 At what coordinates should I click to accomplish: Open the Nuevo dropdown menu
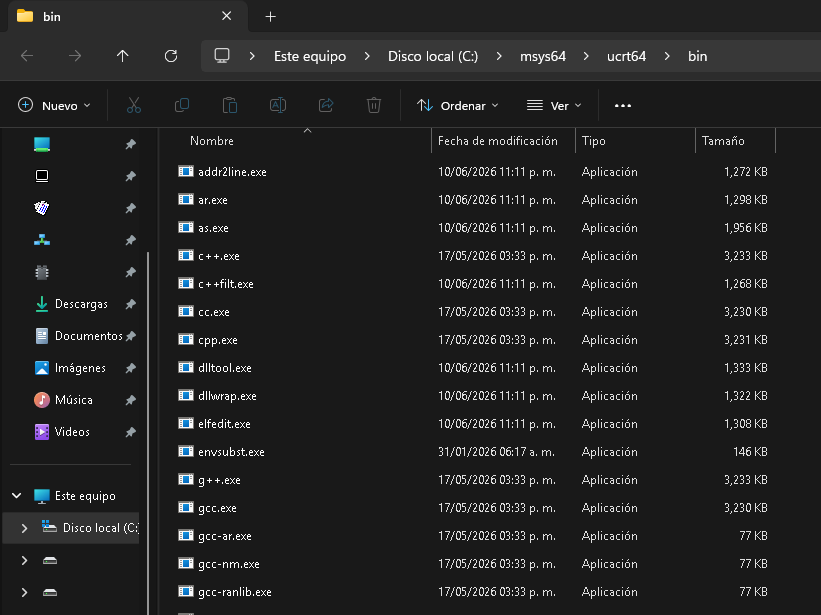[54, 106]
